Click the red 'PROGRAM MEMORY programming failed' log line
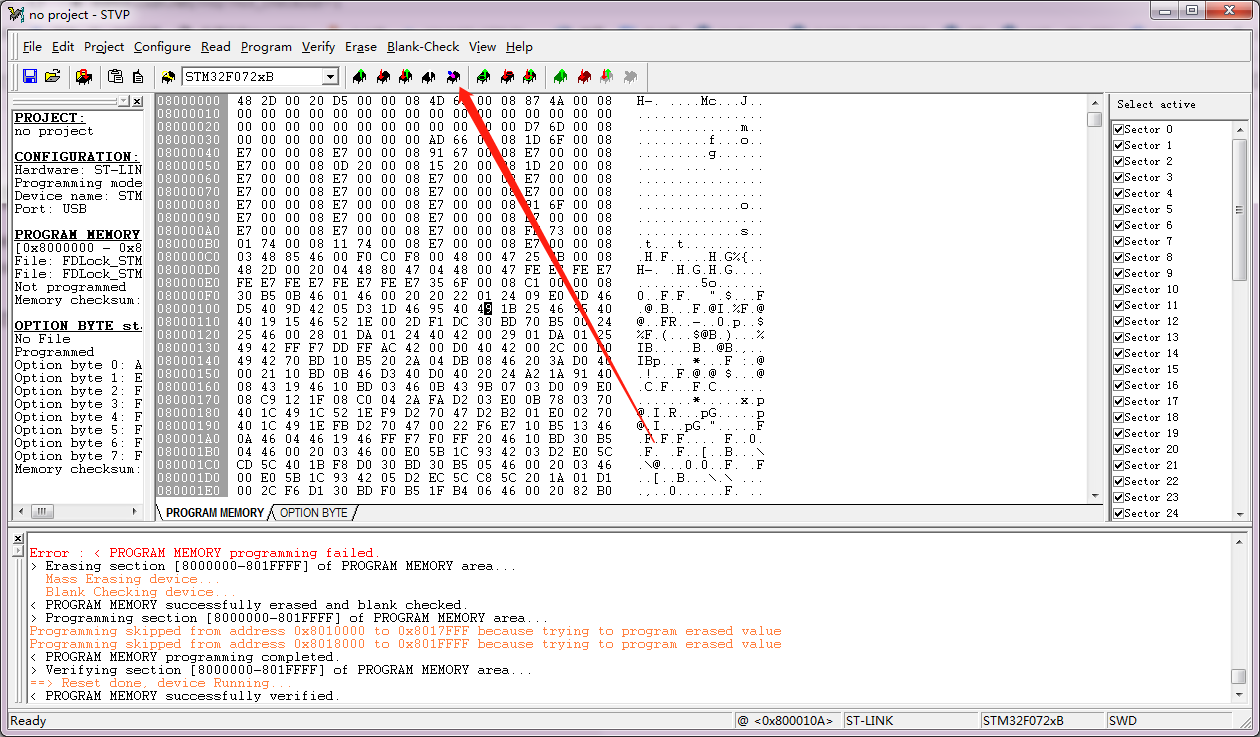The width and height of the screenshot is (1260, 737). click(x=205, y=553)
